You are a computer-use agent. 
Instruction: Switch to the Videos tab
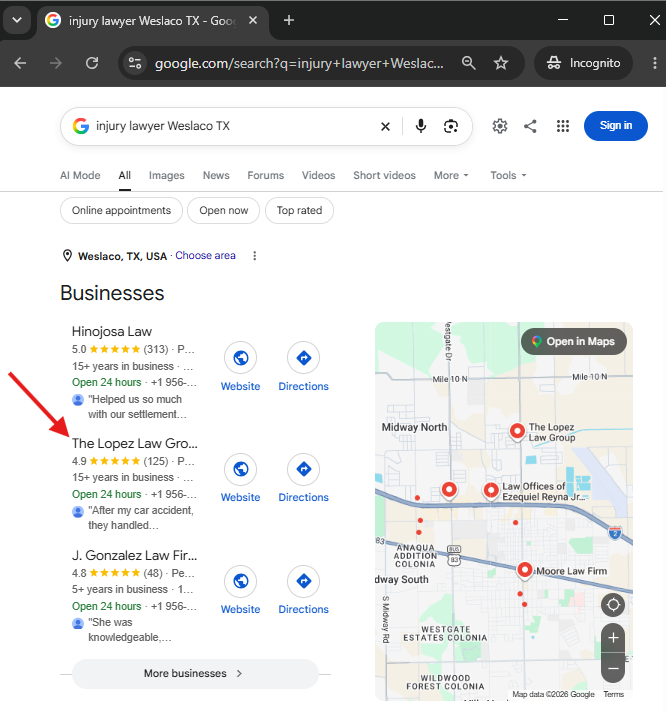point(318,176)
